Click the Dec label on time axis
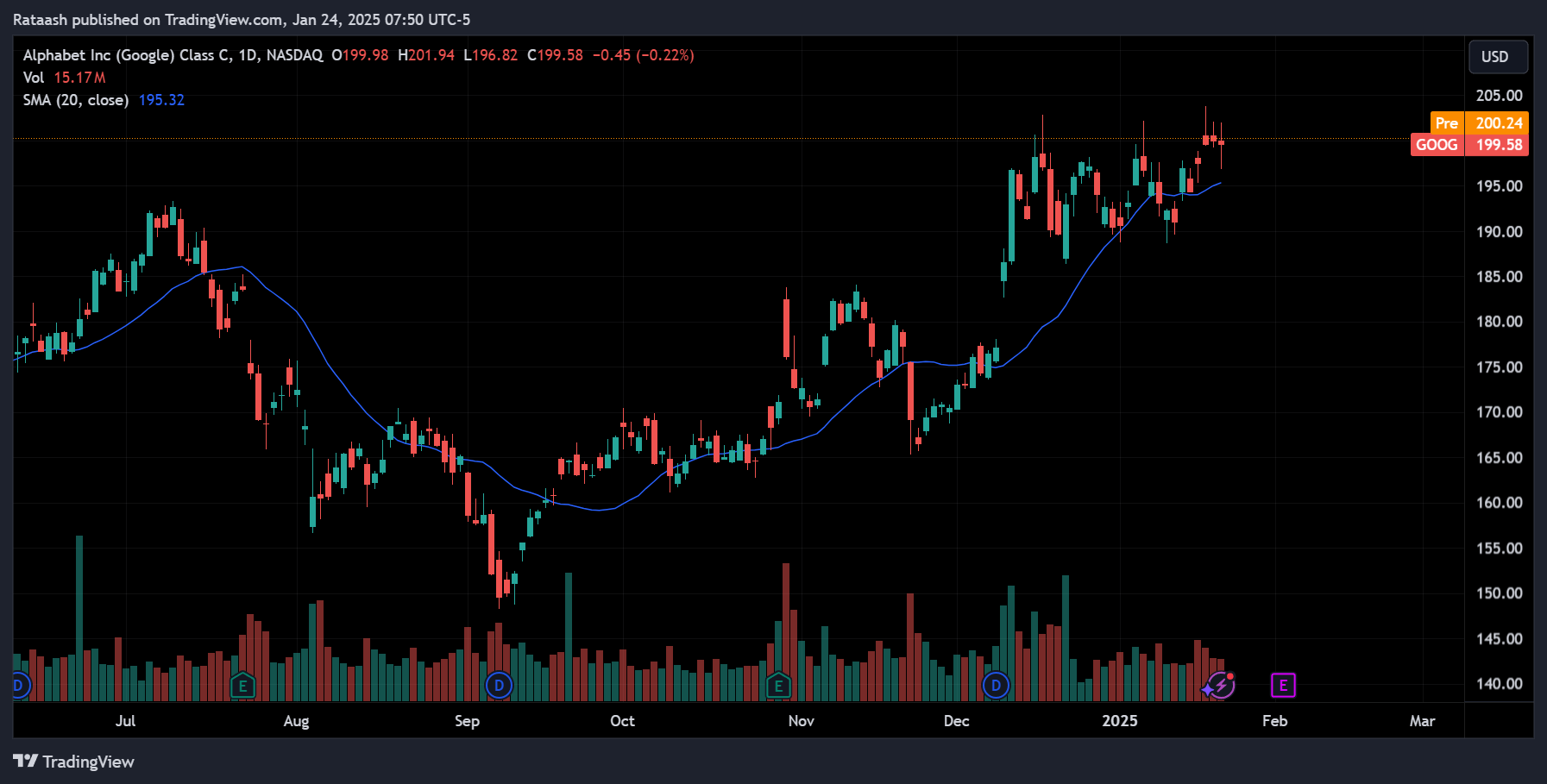This screenshot has height=784, width=1547. [x=956, y=721]
